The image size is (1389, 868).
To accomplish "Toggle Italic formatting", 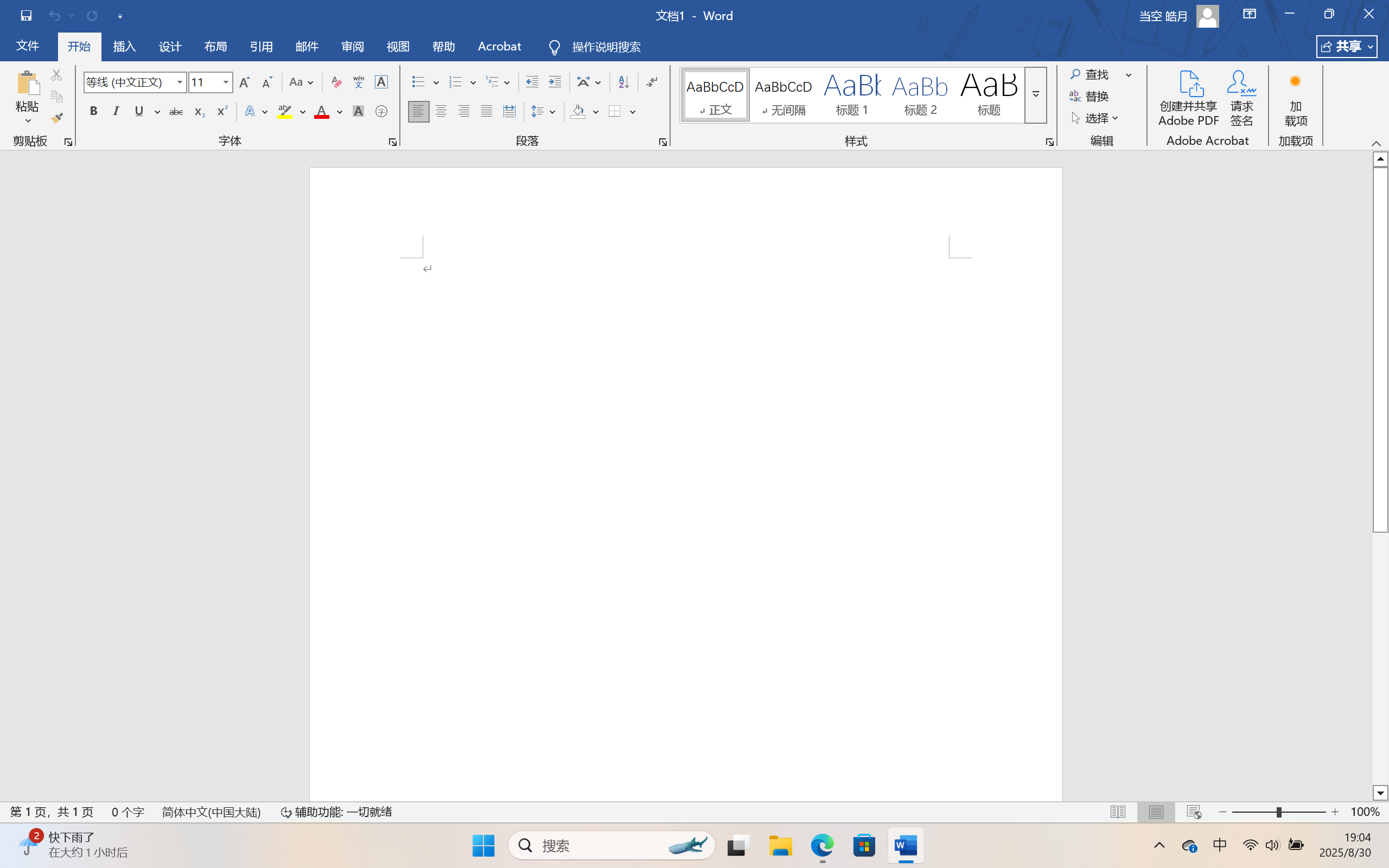I will [116, 111].
